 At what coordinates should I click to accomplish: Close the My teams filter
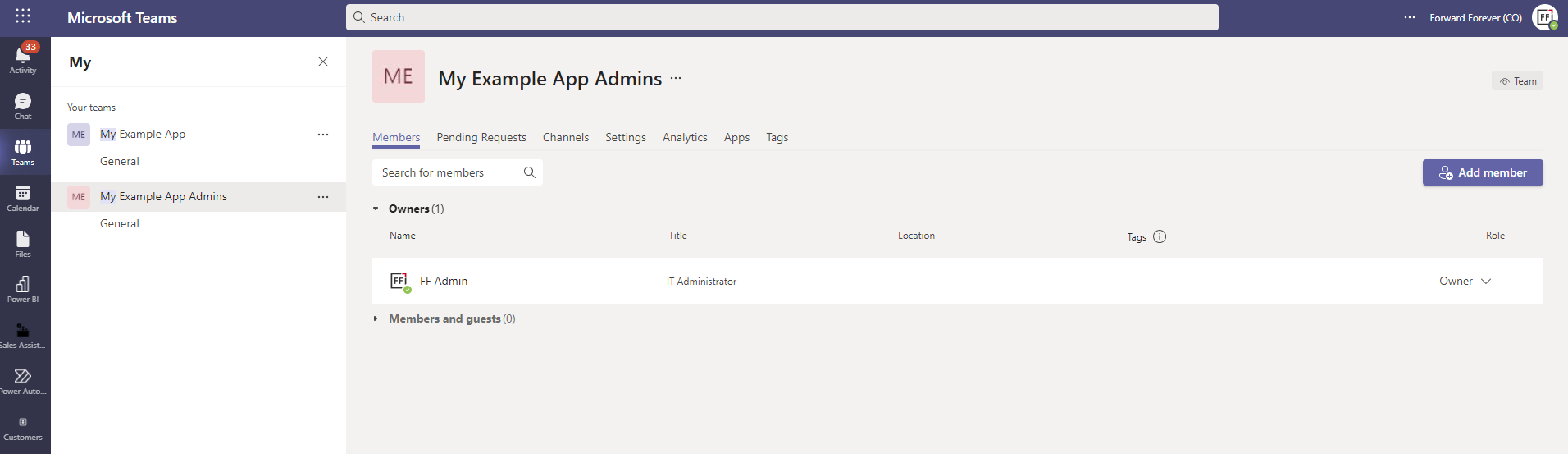[x=323, y=62]
